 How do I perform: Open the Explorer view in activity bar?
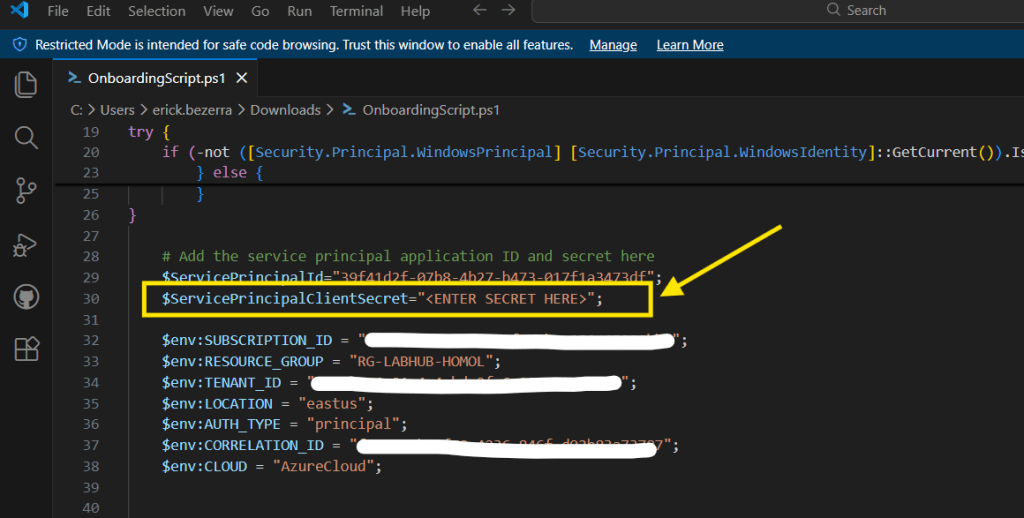point(26,84)
